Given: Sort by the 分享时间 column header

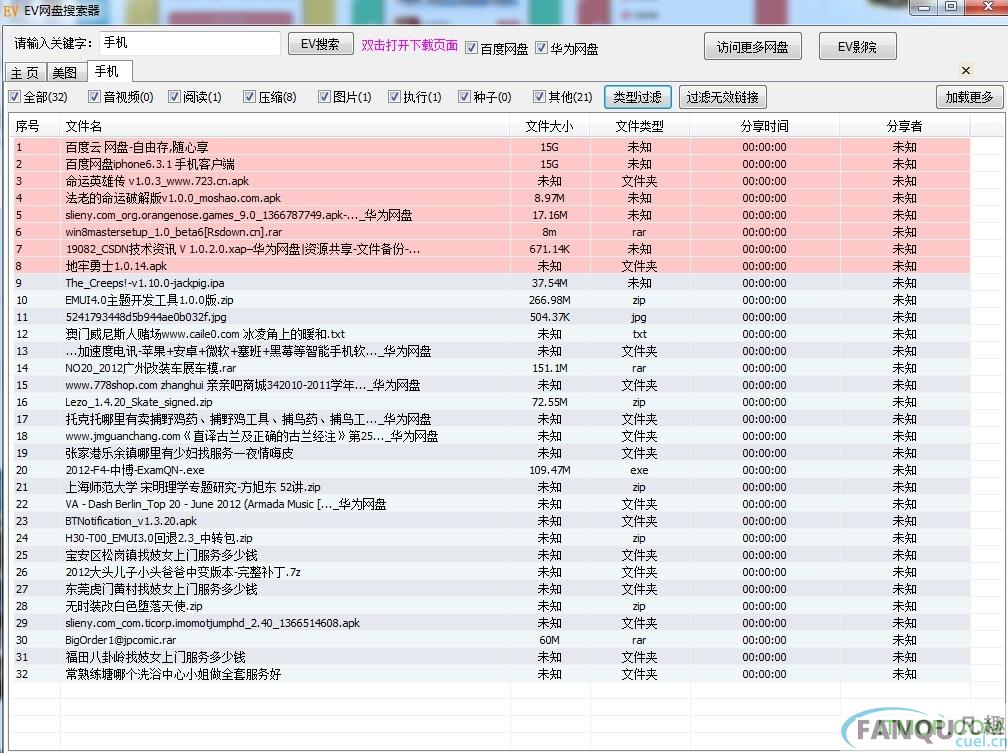Looking at the screenshot, I should pos(764,127).
